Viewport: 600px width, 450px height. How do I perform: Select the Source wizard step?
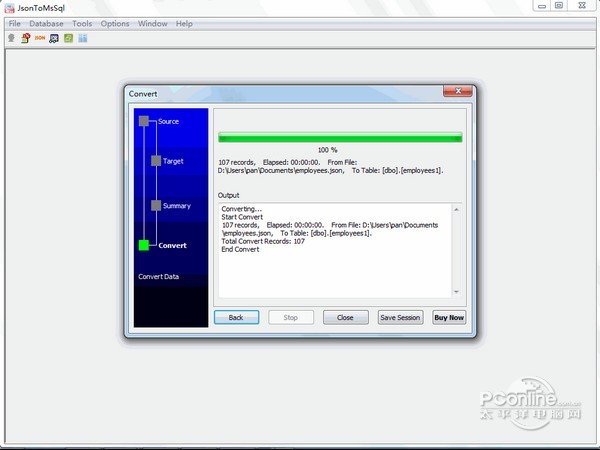(x=168, y=121)
